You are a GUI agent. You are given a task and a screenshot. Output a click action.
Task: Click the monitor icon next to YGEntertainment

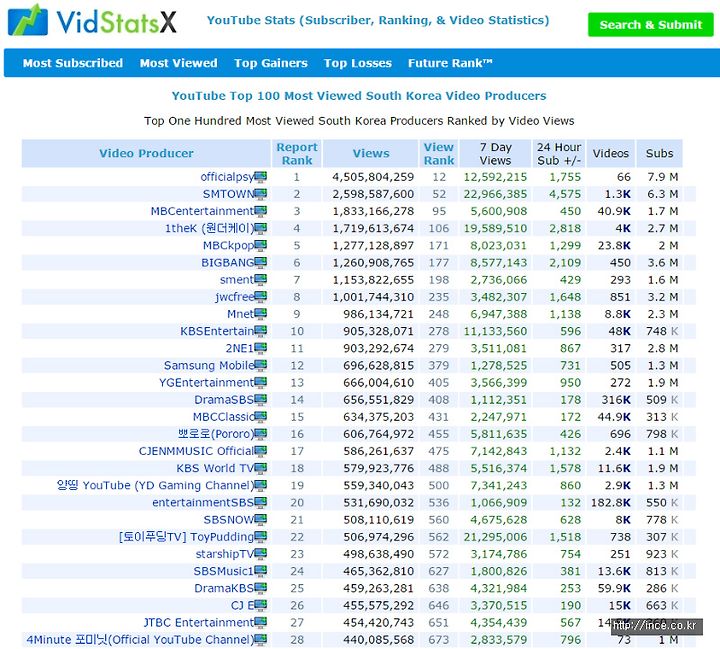click(x=260, y=383)
